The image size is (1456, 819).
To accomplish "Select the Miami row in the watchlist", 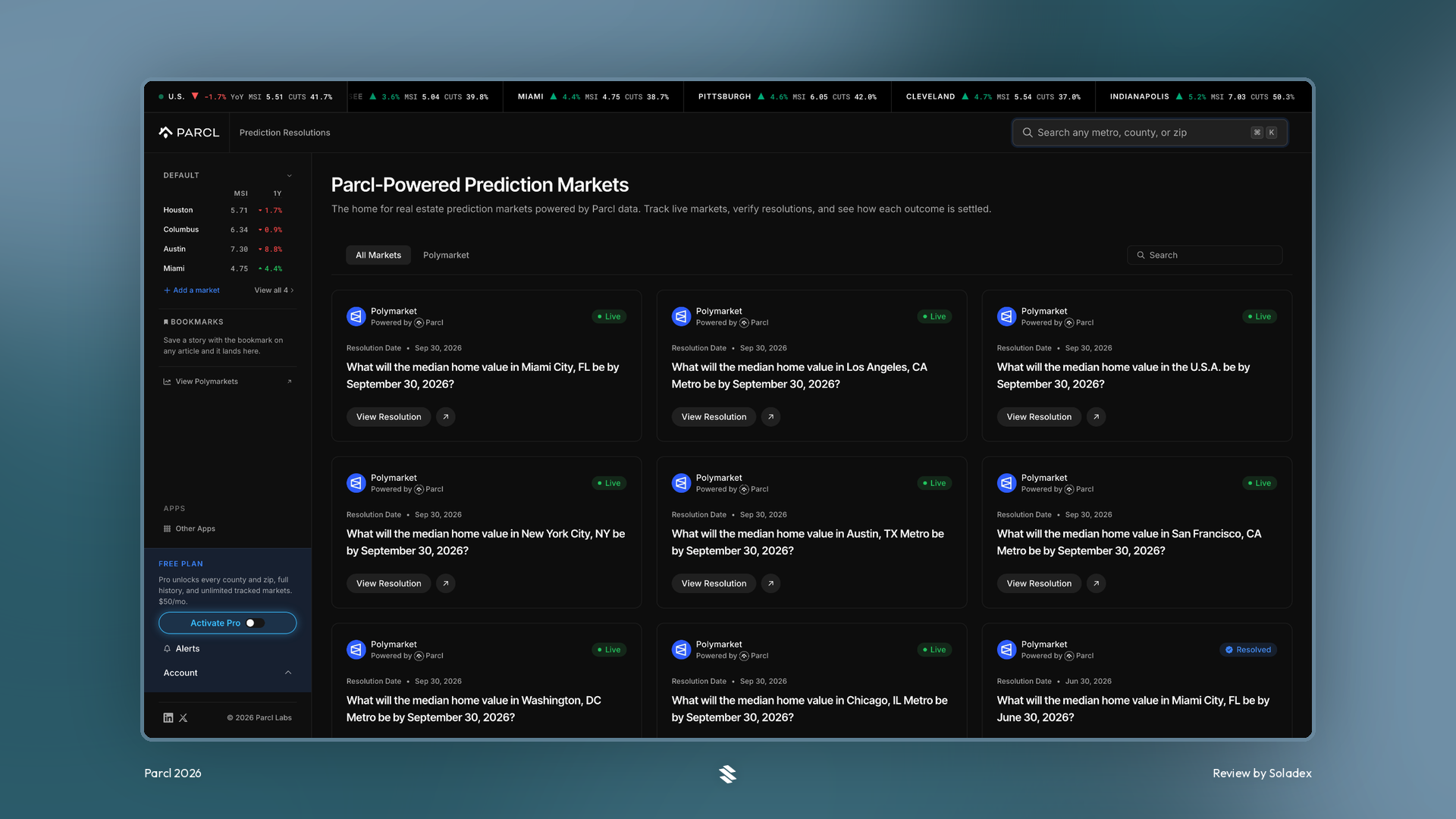I will click(227, 269).
